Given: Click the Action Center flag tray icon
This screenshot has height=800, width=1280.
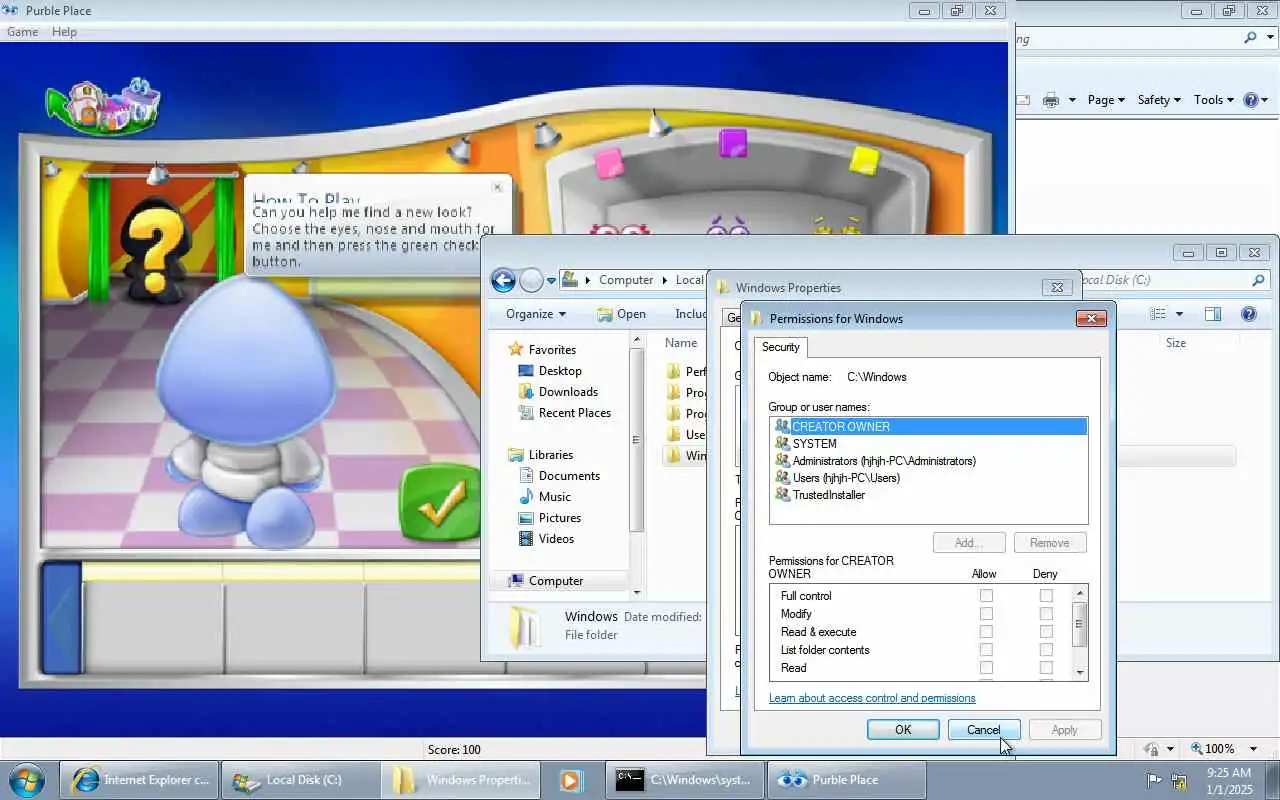Looking at the screenshot, I should click(x=1154, y=780).
